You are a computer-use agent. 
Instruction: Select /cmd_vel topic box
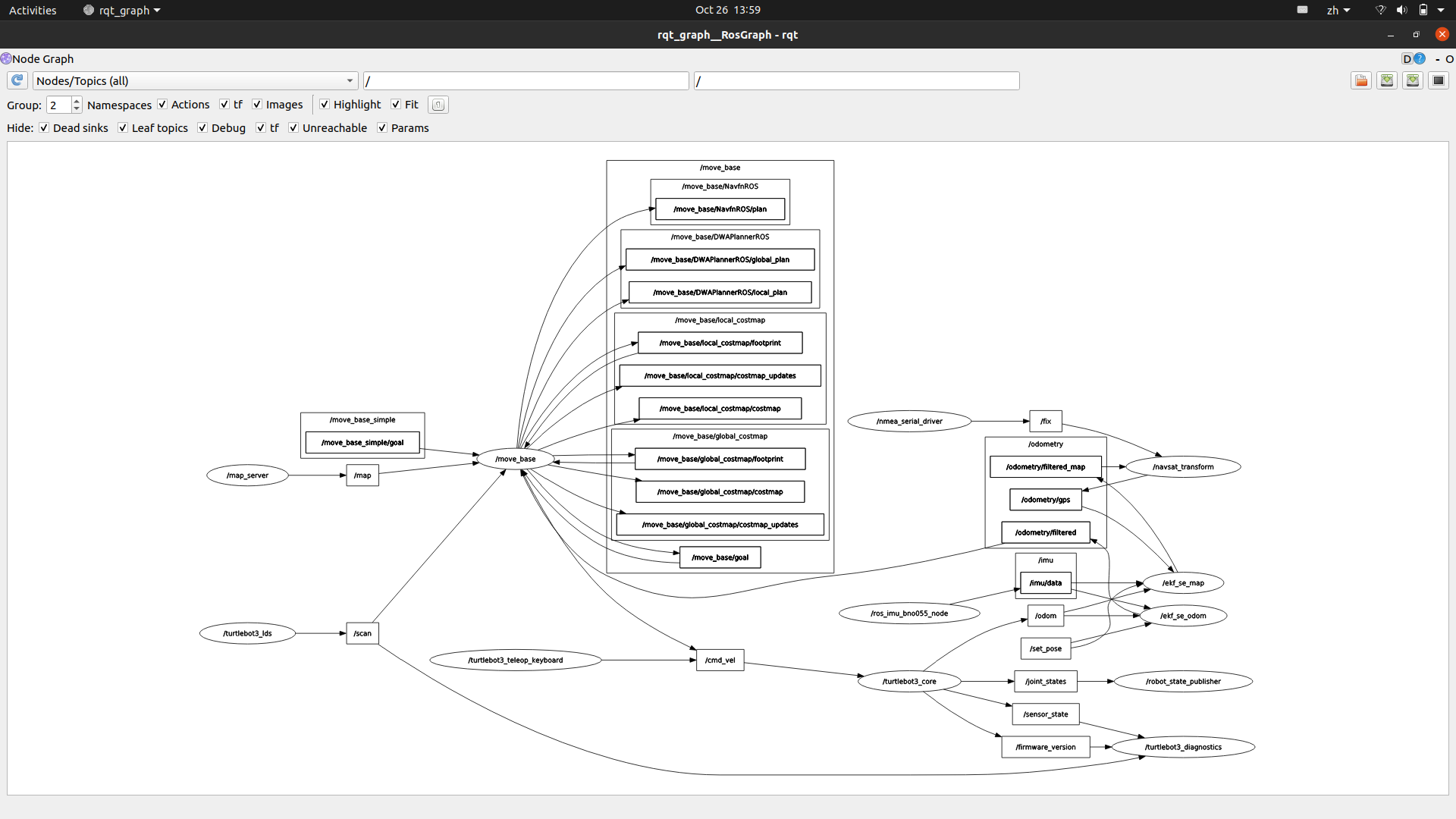[x=720, y=660]
